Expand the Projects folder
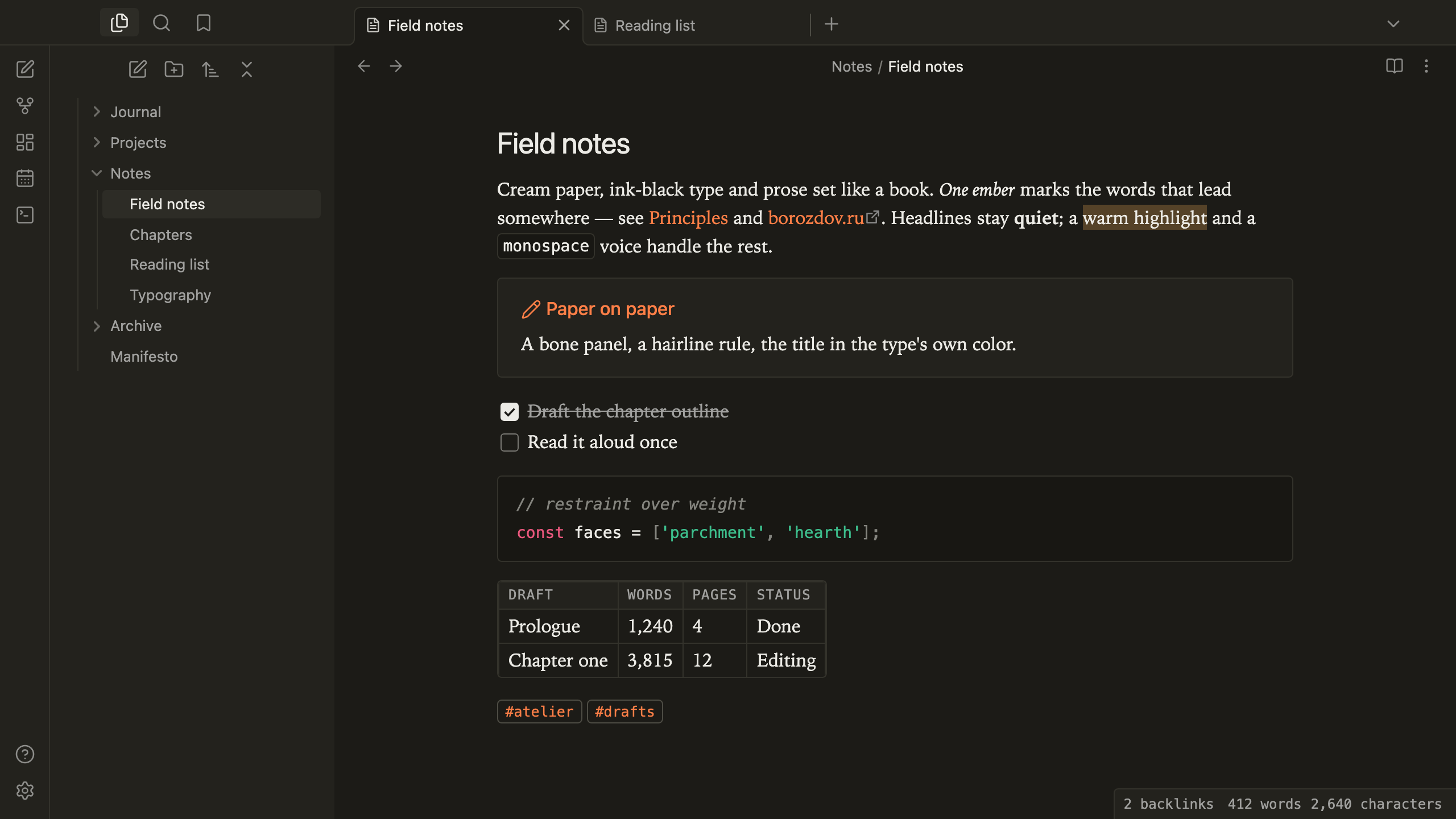 pyautogui.click(x=97, y=143)
